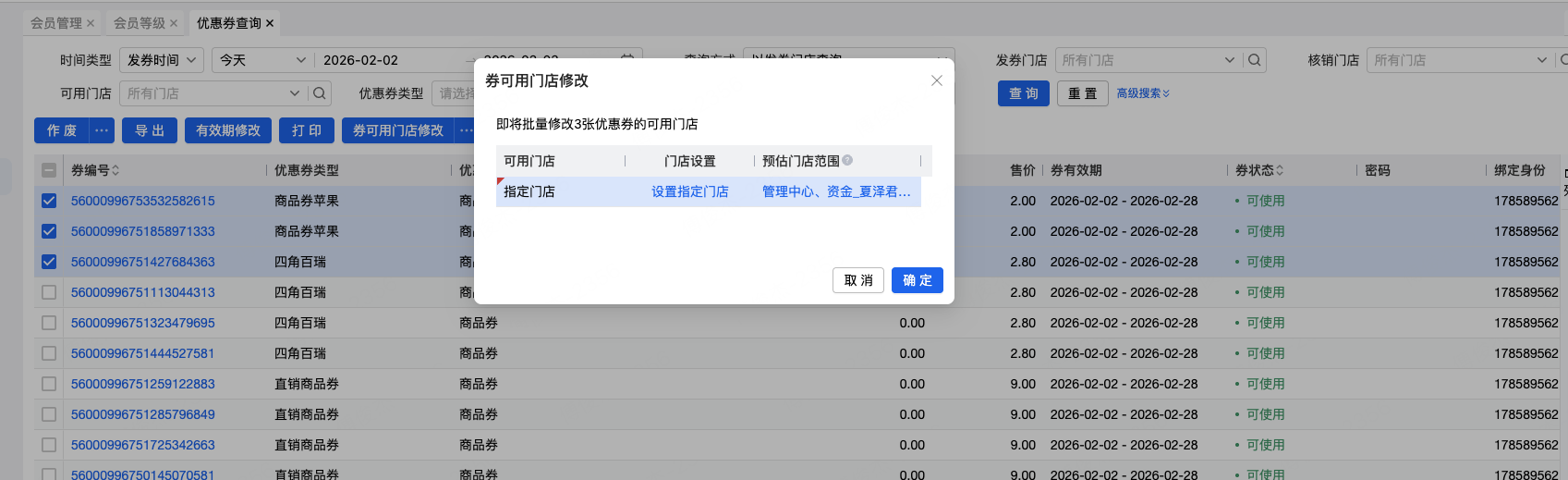Open the more-options dots next to 券可用门店修改
Image resolution: width=1568 pixels, height=480 pixels.
tap(467, 130)
